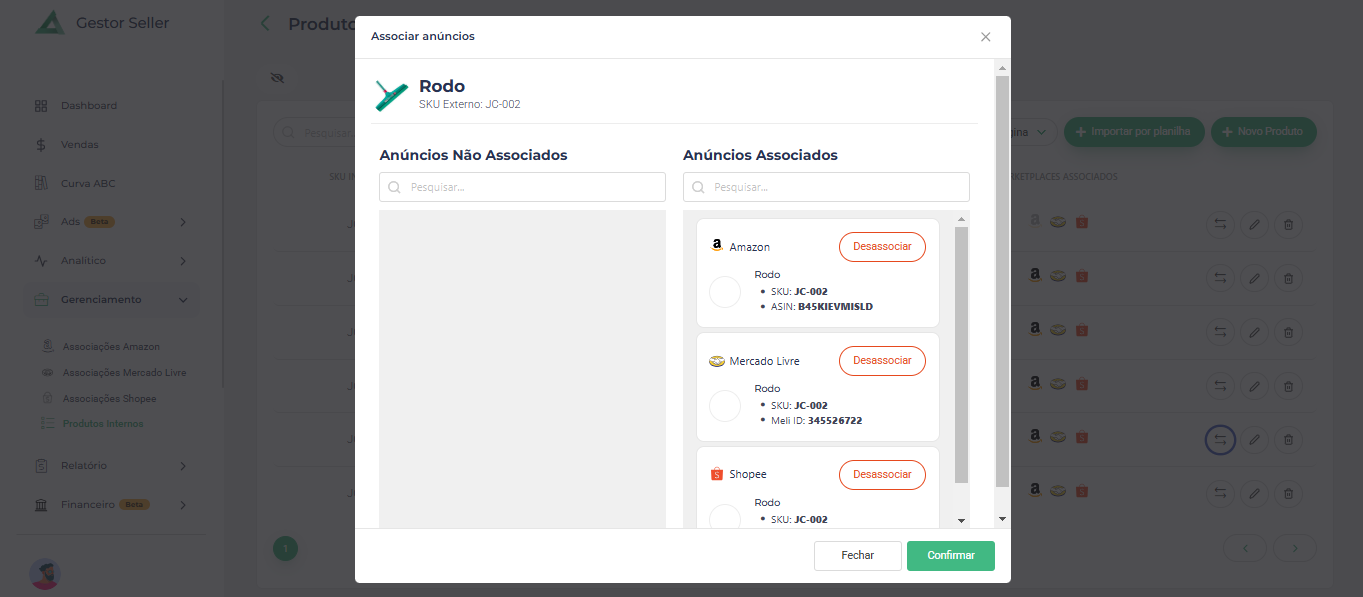Toggle the crossed-eye visibility icon
The width and height of the screenshot is (1363, 597).
[x=278, y=78]
